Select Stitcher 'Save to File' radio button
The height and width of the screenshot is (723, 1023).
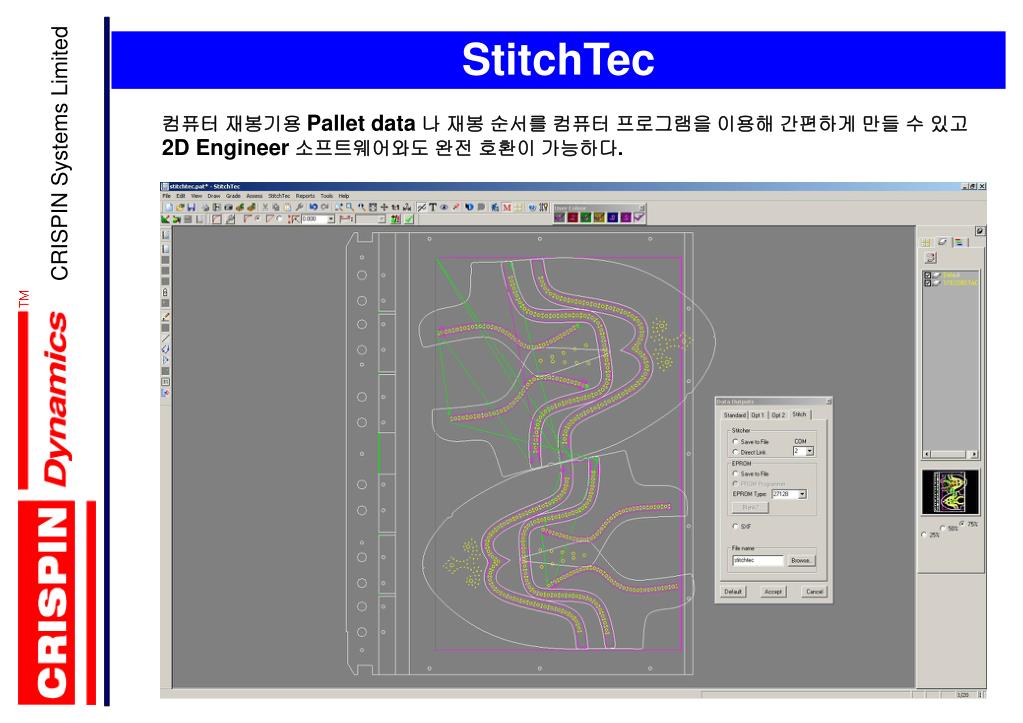(735, 442)
